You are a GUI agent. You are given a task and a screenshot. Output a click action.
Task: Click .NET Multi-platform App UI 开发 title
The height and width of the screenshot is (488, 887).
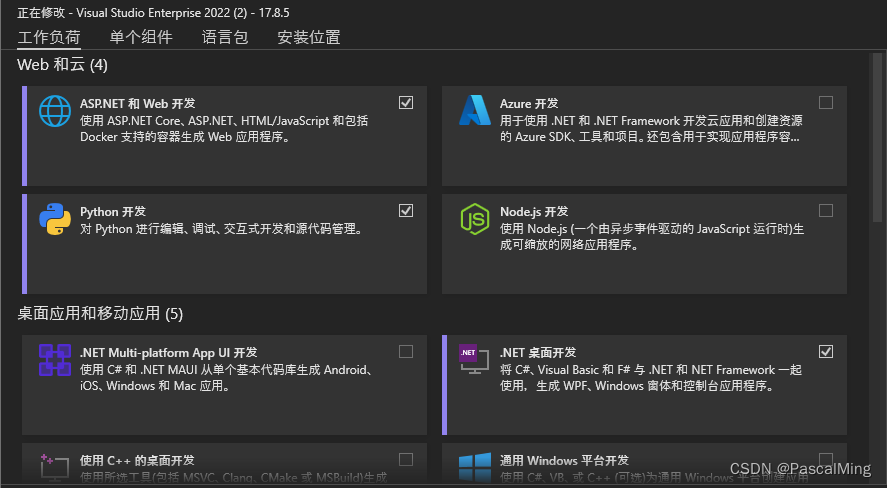point(169,352)
